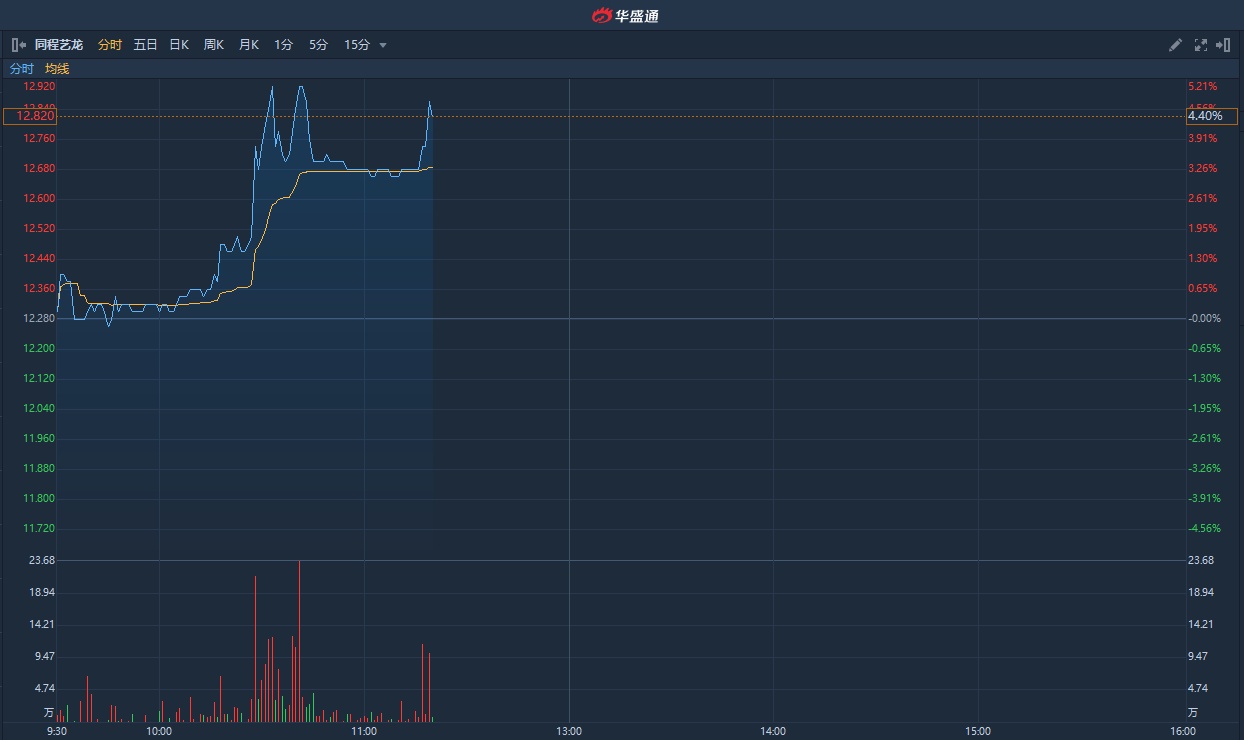Click the 13:00 time axis marker
The width and height of the screenshot is (1244, 740).
[x=569, y=731]
